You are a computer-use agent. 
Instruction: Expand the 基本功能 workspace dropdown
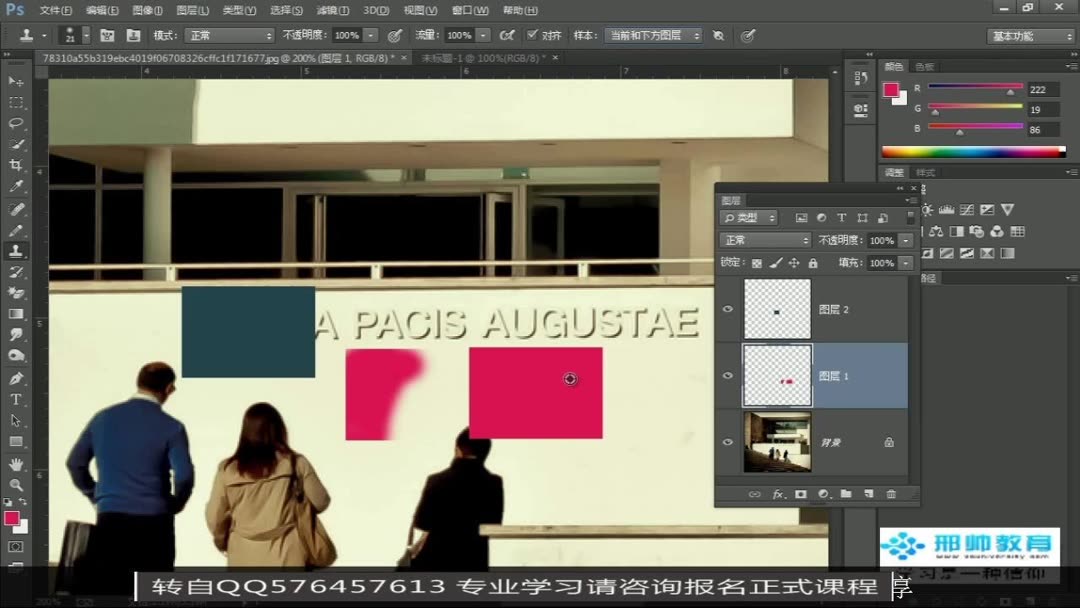pyautogui.click(x=1030, y=36)
